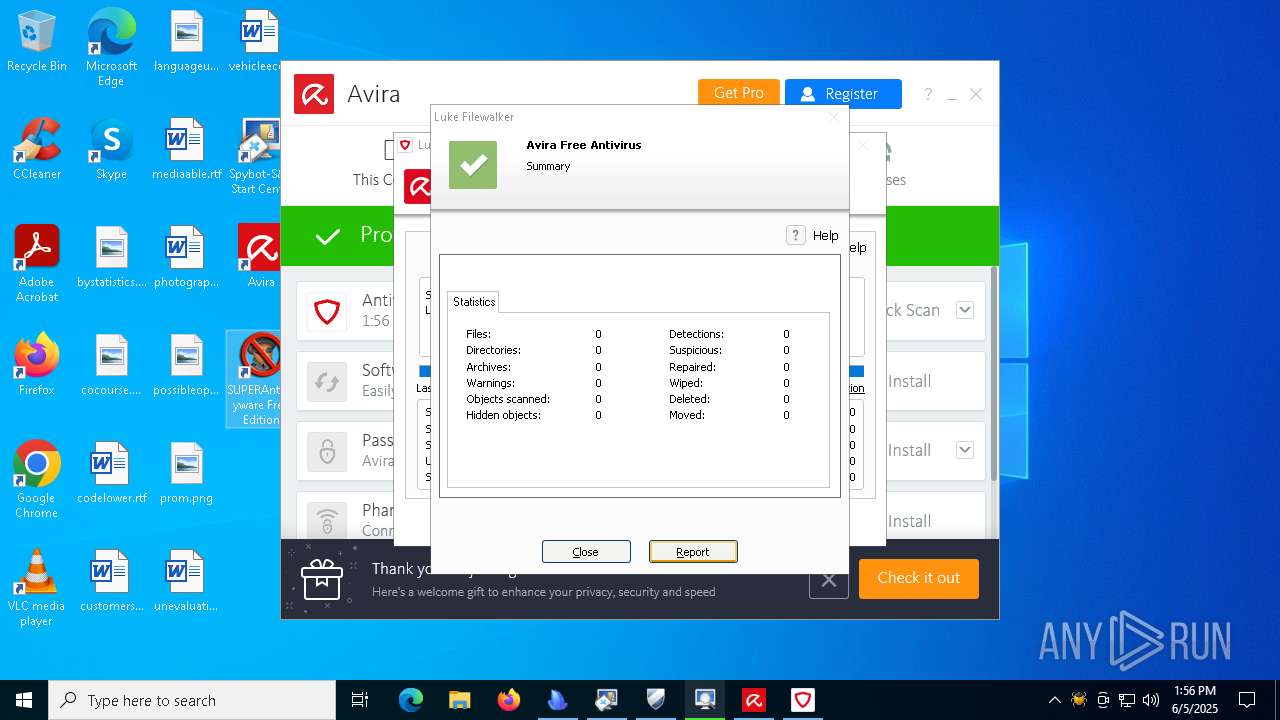Expand the Password Manager Install dropdown arrow
The width and height of the screenshot is (1280, 720).
click(x=965, y=450)
